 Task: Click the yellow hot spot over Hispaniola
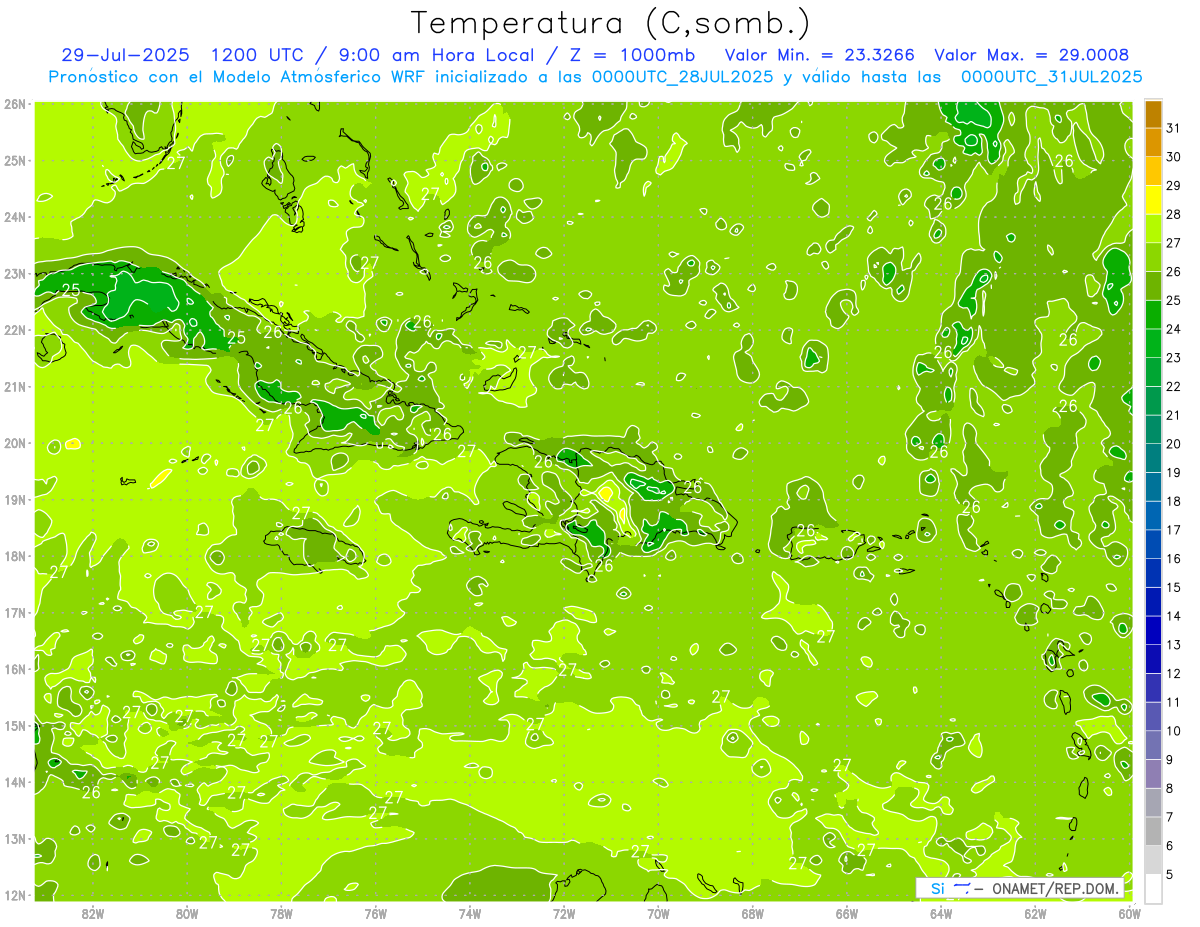(x=606, y=492)
